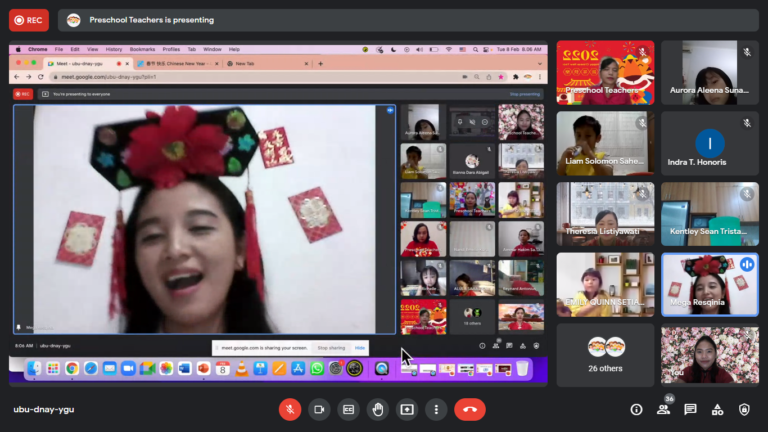Toggle the camera on or off
This screenshot has height=432, width=768.
point(320,409)
